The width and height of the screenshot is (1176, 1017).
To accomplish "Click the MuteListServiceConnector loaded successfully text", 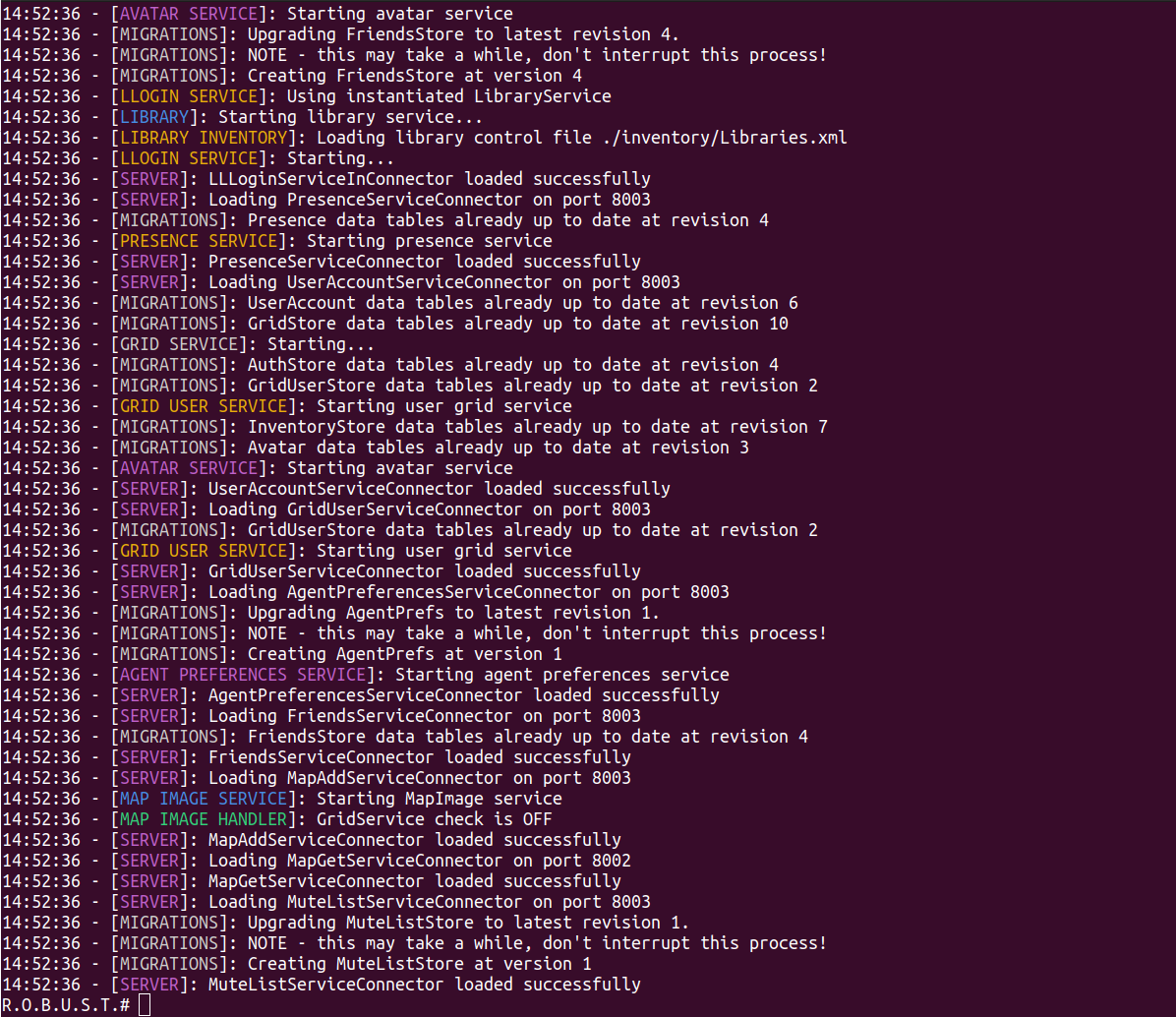I will click(425, 985).
